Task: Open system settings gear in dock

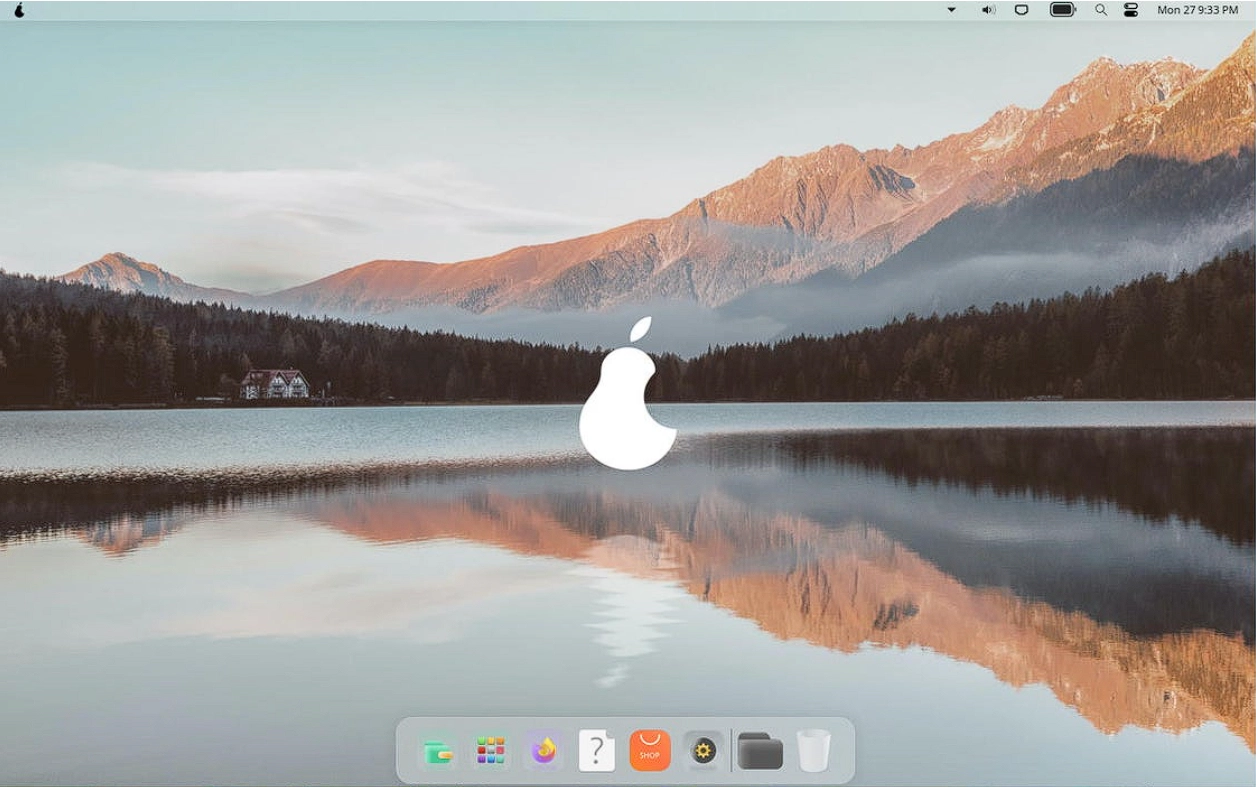Action: 703,750
